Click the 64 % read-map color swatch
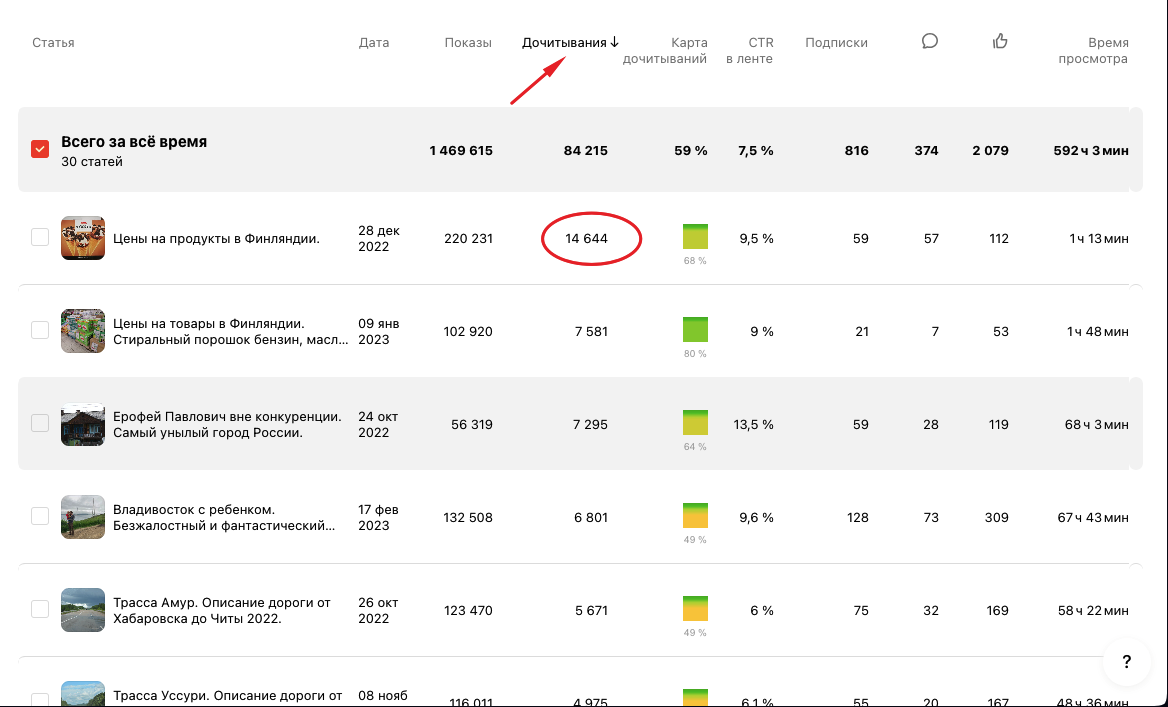Screen dimensions: 1168x707 click(x=695, y=422)
